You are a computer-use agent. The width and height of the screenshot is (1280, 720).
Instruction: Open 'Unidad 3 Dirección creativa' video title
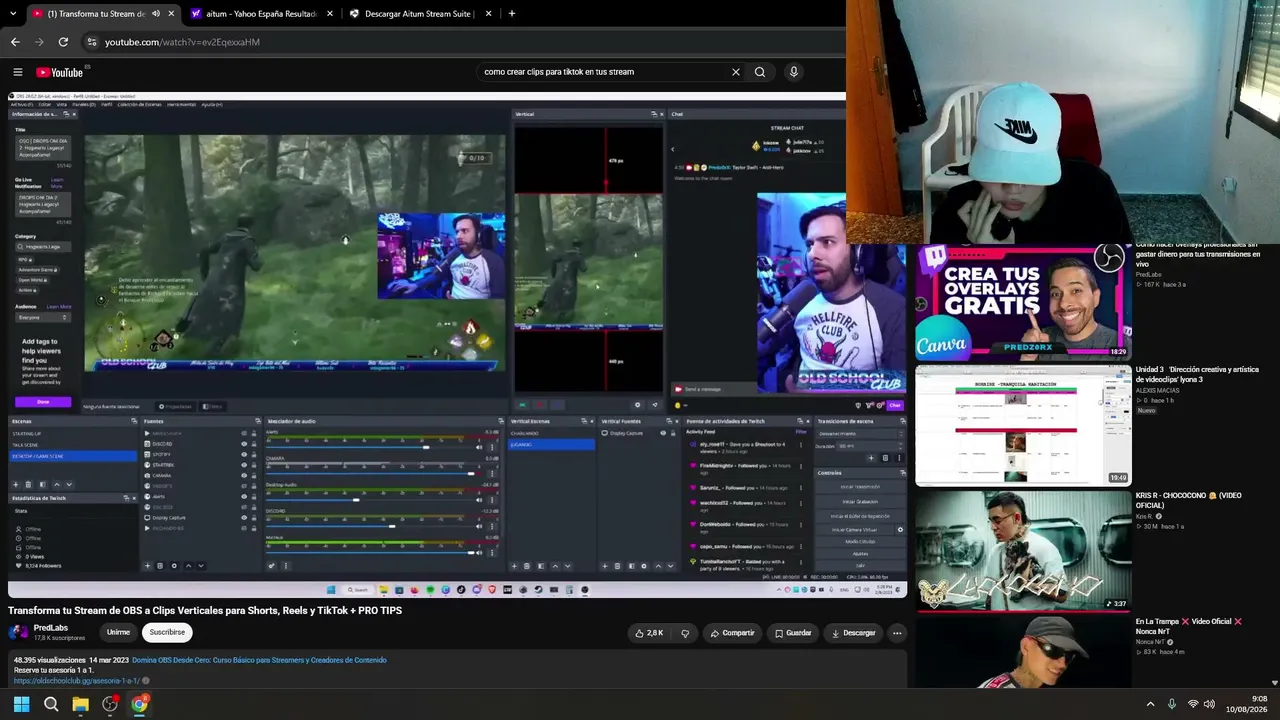(1197, 374)
